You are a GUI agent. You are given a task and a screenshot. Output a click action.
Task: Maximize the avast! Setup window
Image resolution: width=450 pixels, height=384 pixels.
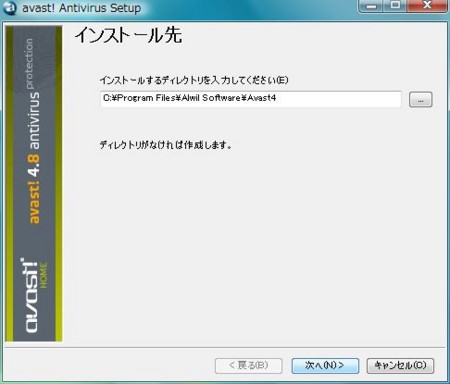pos(395,6)
